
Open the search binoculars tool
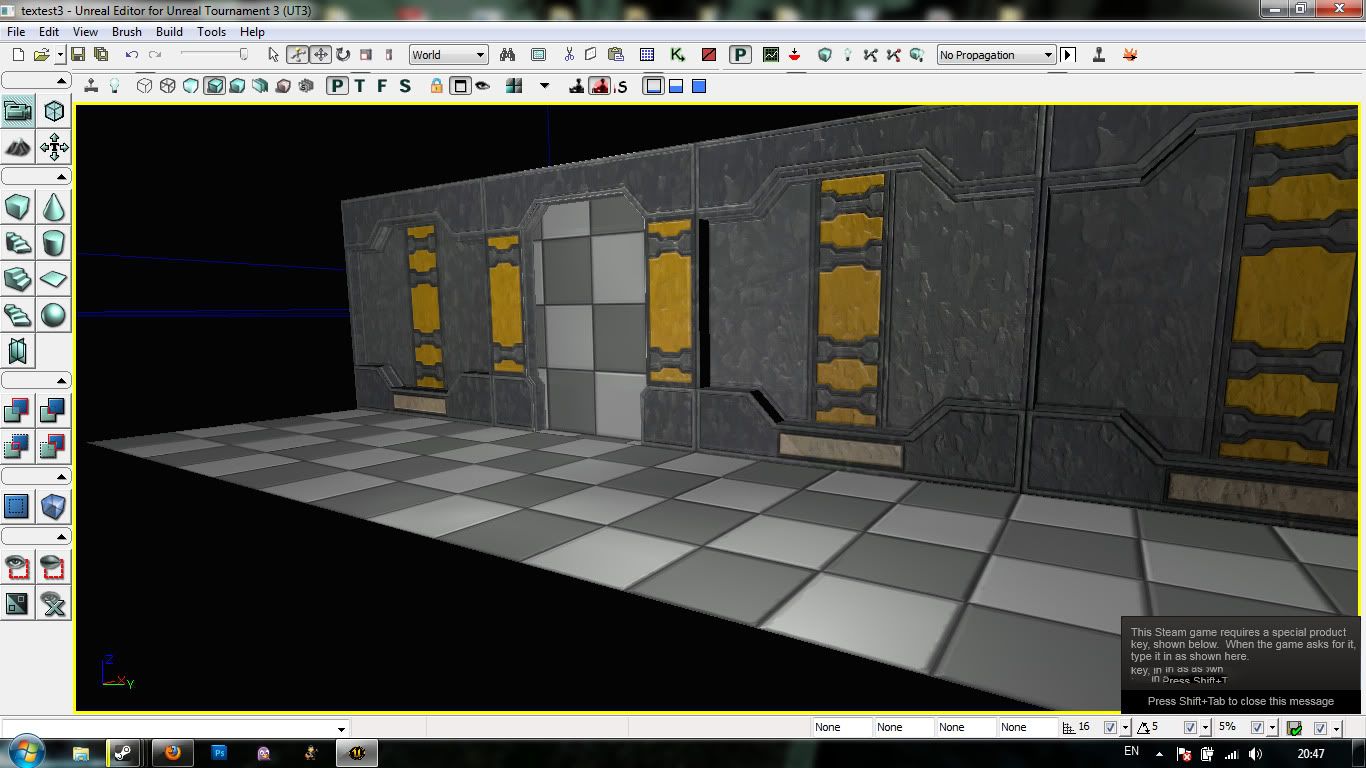[507, 55]
